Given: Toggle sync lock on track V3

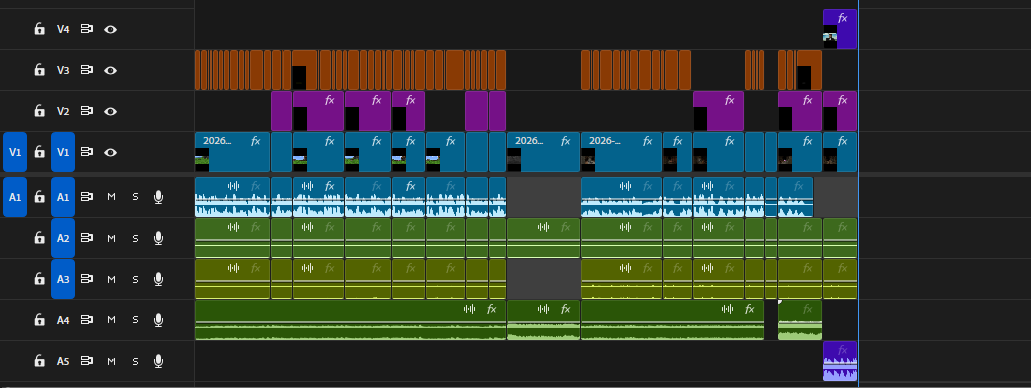Looking at the screenshot, I should 87,70.
